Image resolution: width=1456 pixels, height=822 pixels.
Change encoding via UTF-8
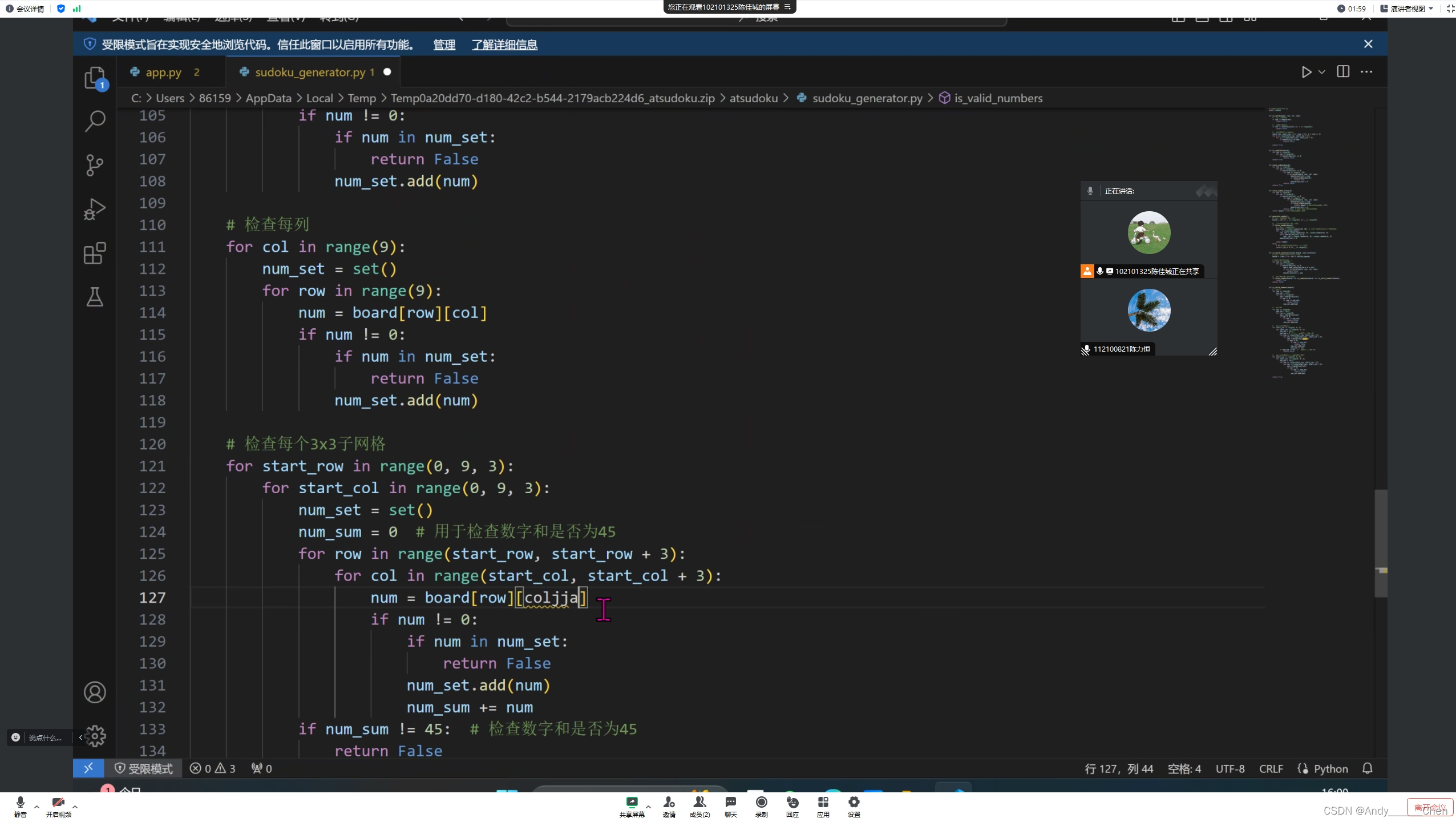(x=1230, y=768)
